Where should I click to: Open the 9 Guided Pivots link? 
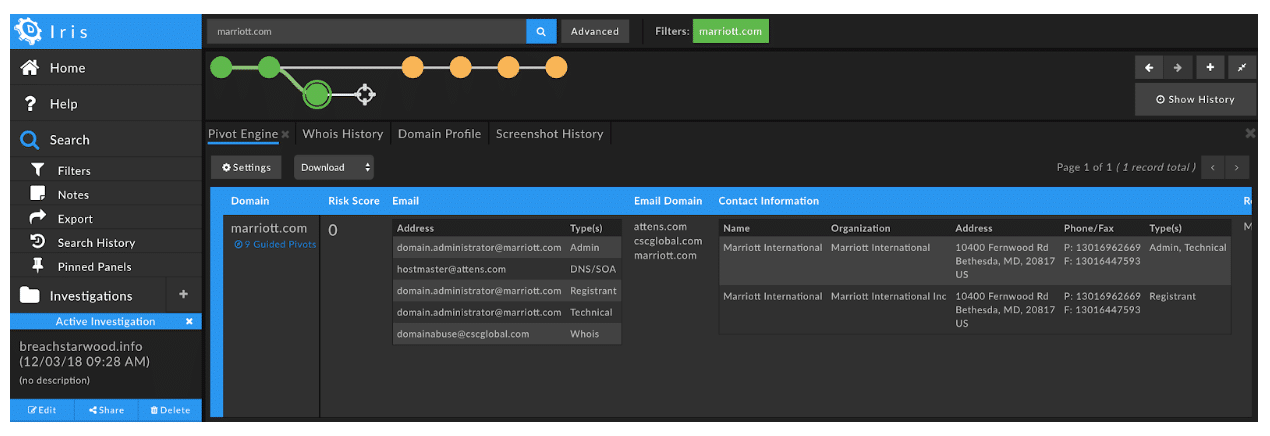point(275,244)
